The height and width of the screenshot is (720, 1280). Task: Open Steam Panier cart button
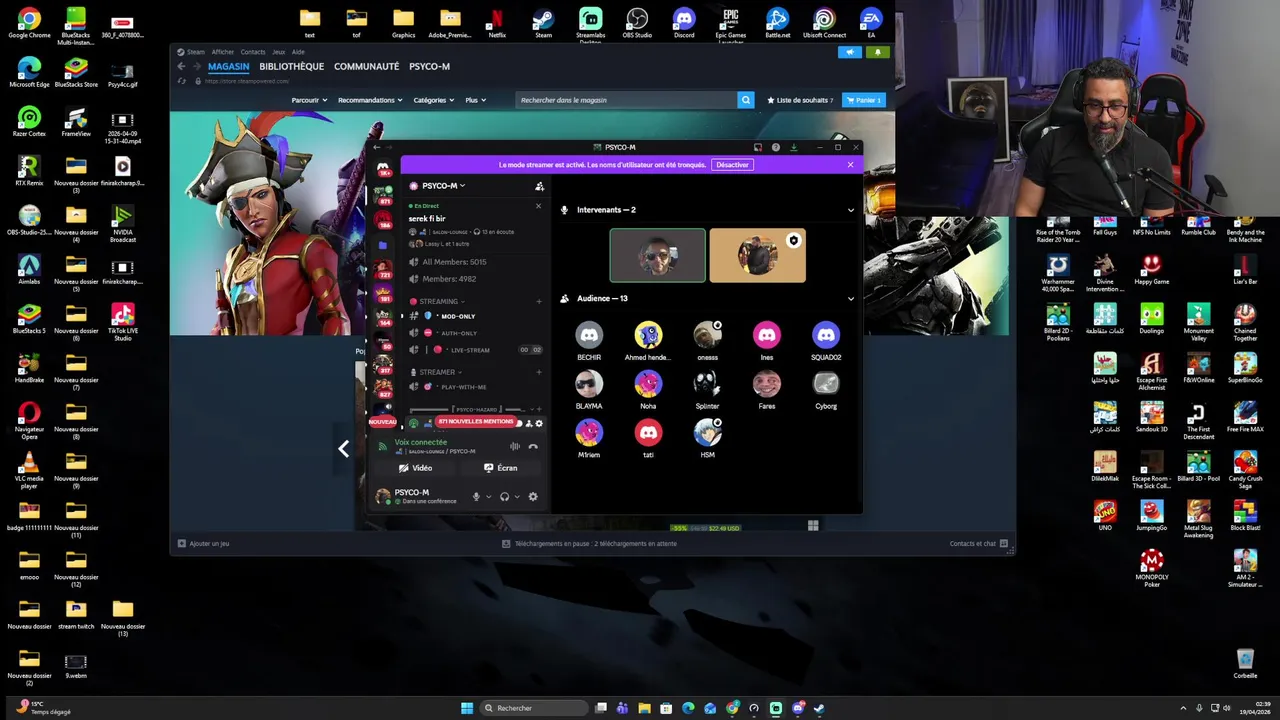tap(864, 100)
